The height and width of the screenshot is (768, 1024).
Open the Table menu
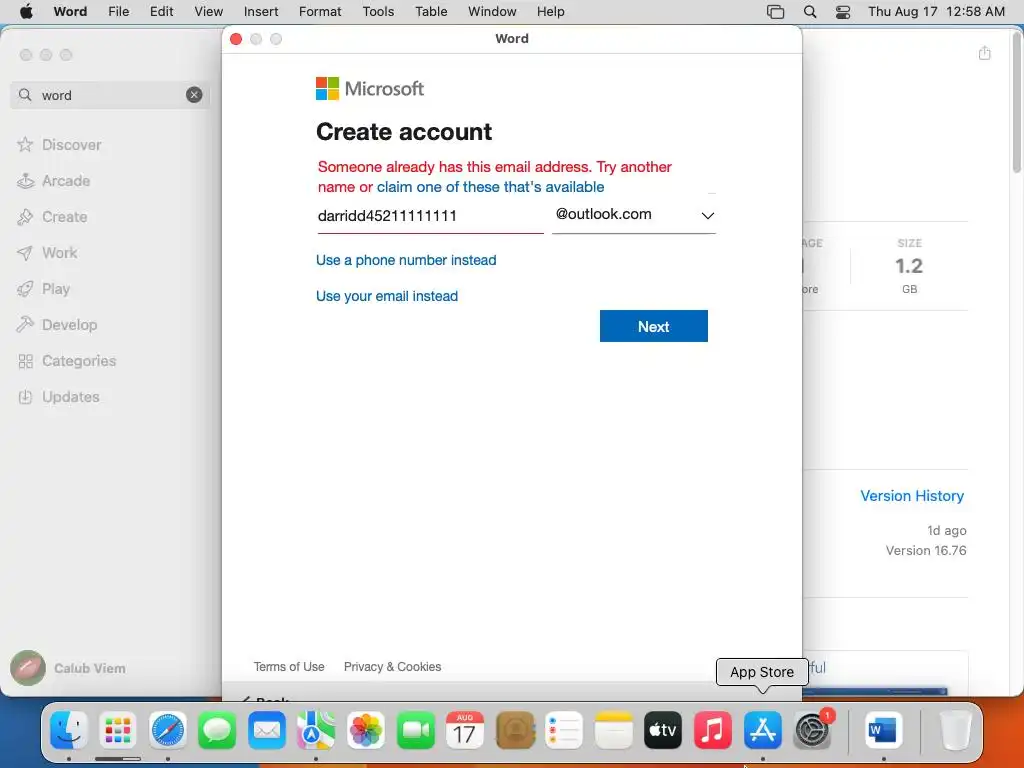(x=431, y=12)
